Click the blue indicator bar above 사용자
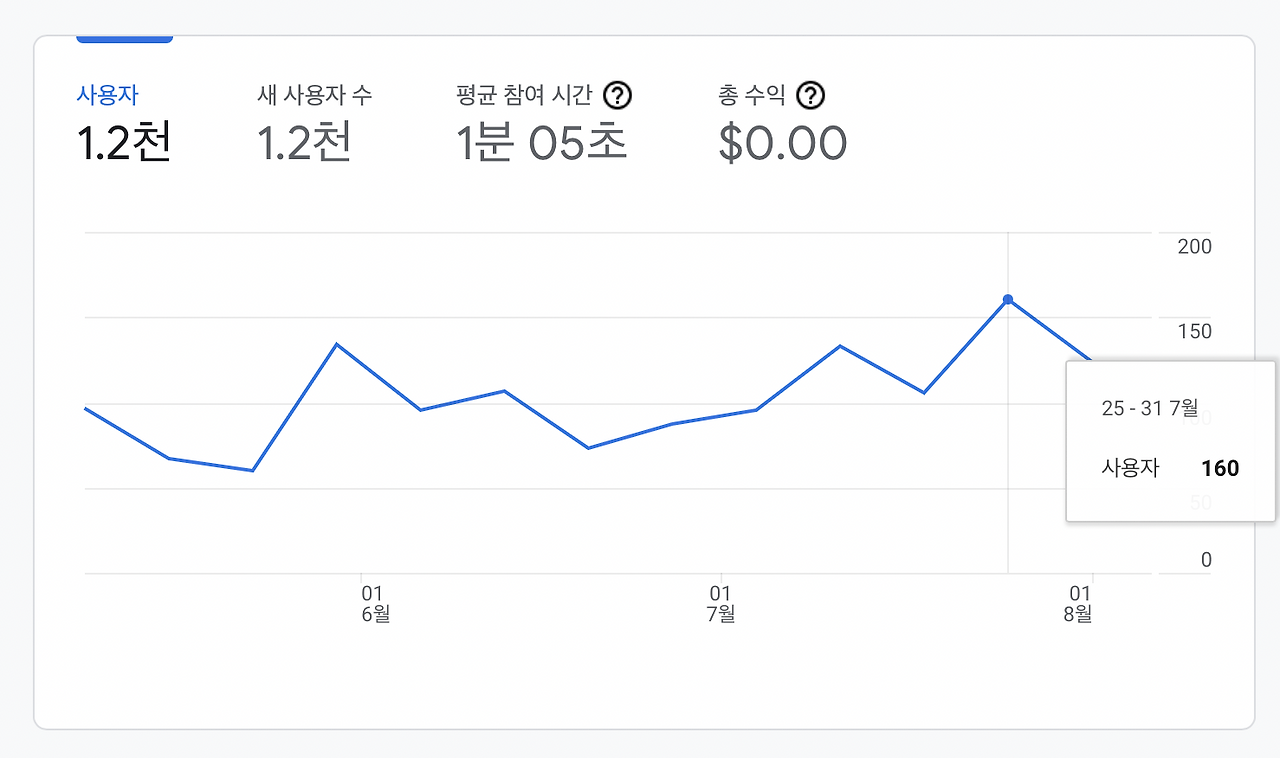 coord(124,40)
